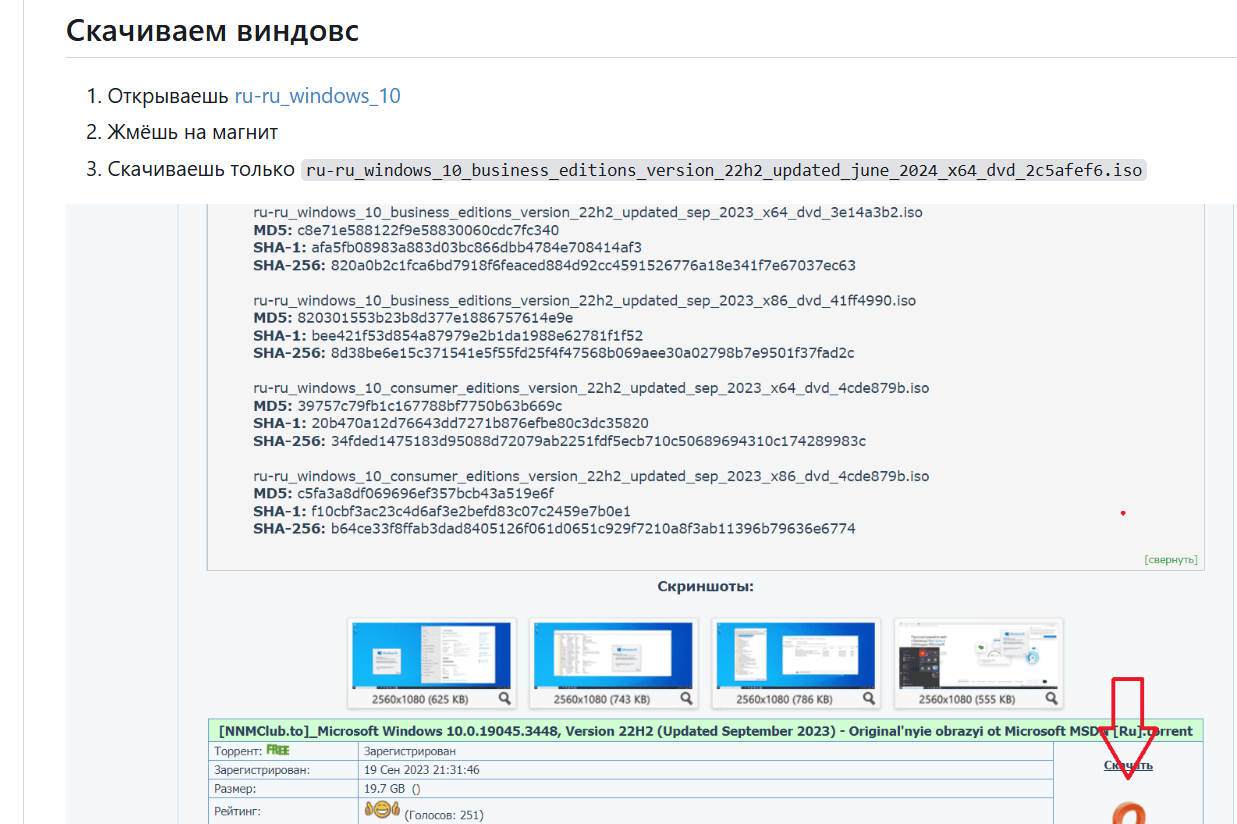Screen dimensions: 1237x824
Task: Click the SHA-256 value starting b64ce33f8ffab3
Action: point(593,528)
